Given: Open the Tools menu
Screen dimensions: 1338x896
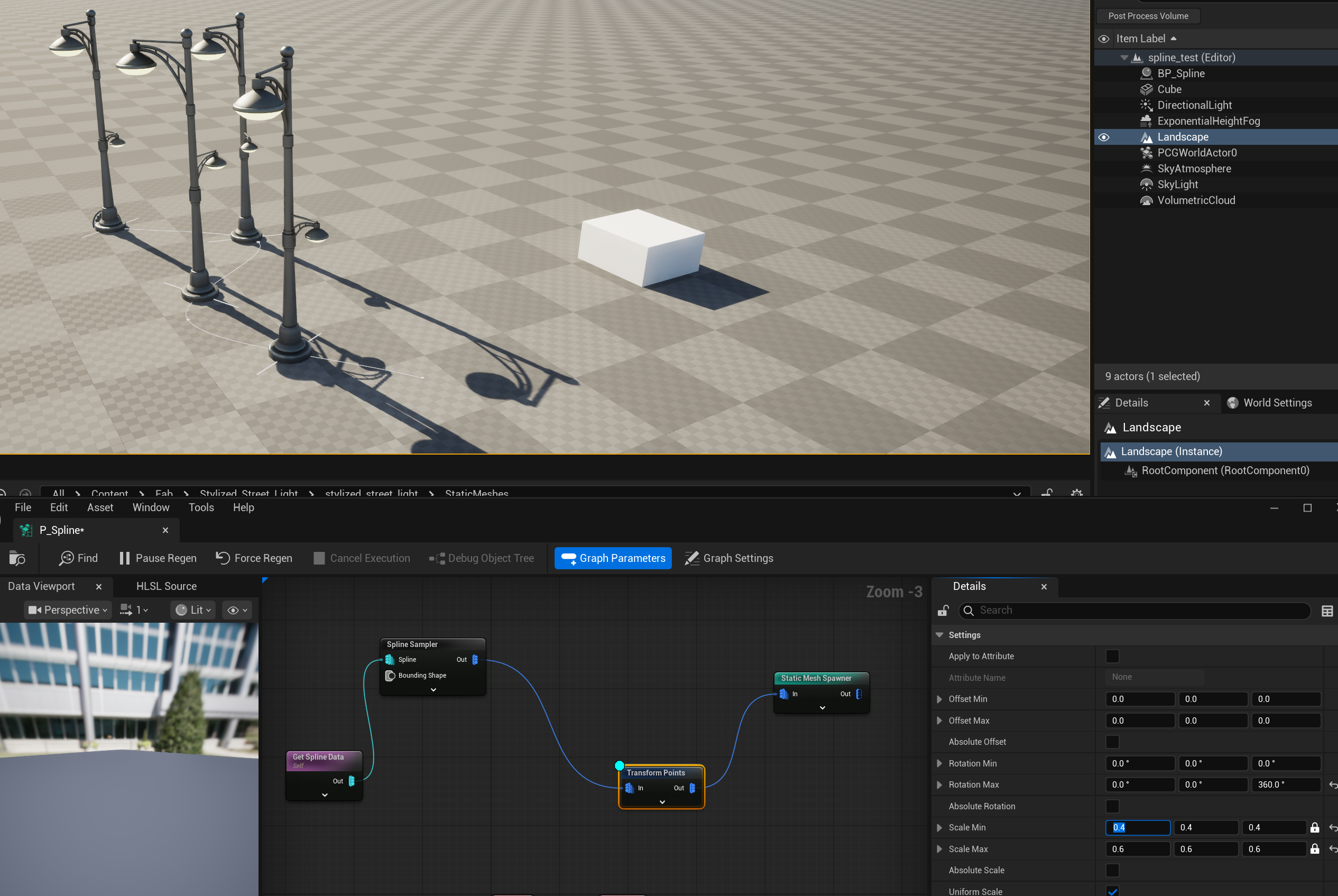Looking at the screenshot, I should [x=201, y=507].
